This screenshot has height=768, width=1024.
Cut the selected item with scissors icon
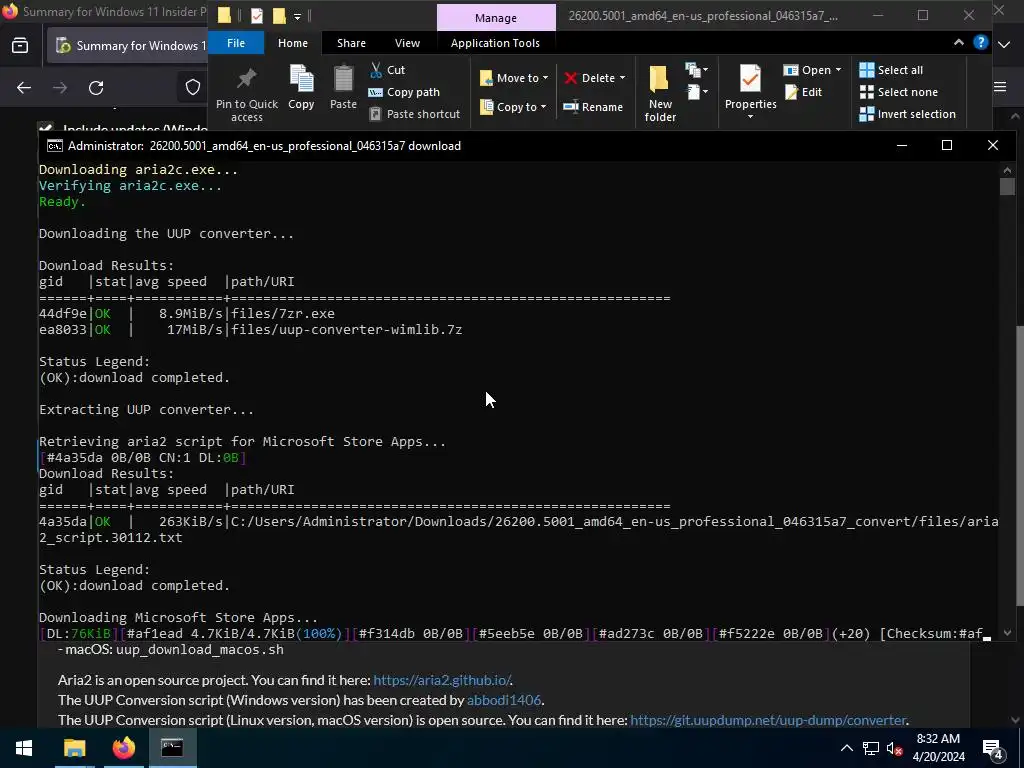tap(387, 70)
